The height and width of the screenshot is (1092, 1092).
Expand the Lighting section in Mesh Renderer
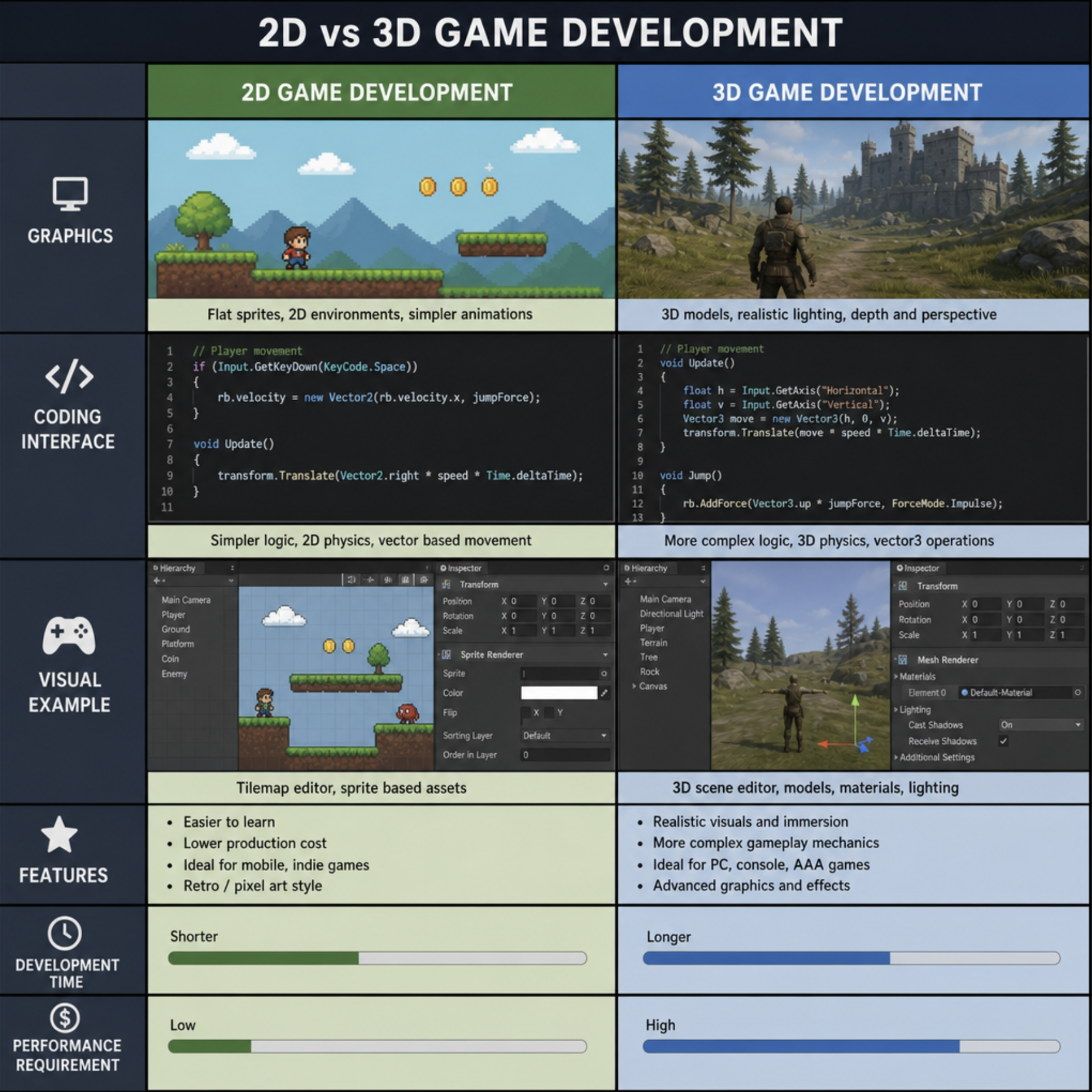click(897, 710)
